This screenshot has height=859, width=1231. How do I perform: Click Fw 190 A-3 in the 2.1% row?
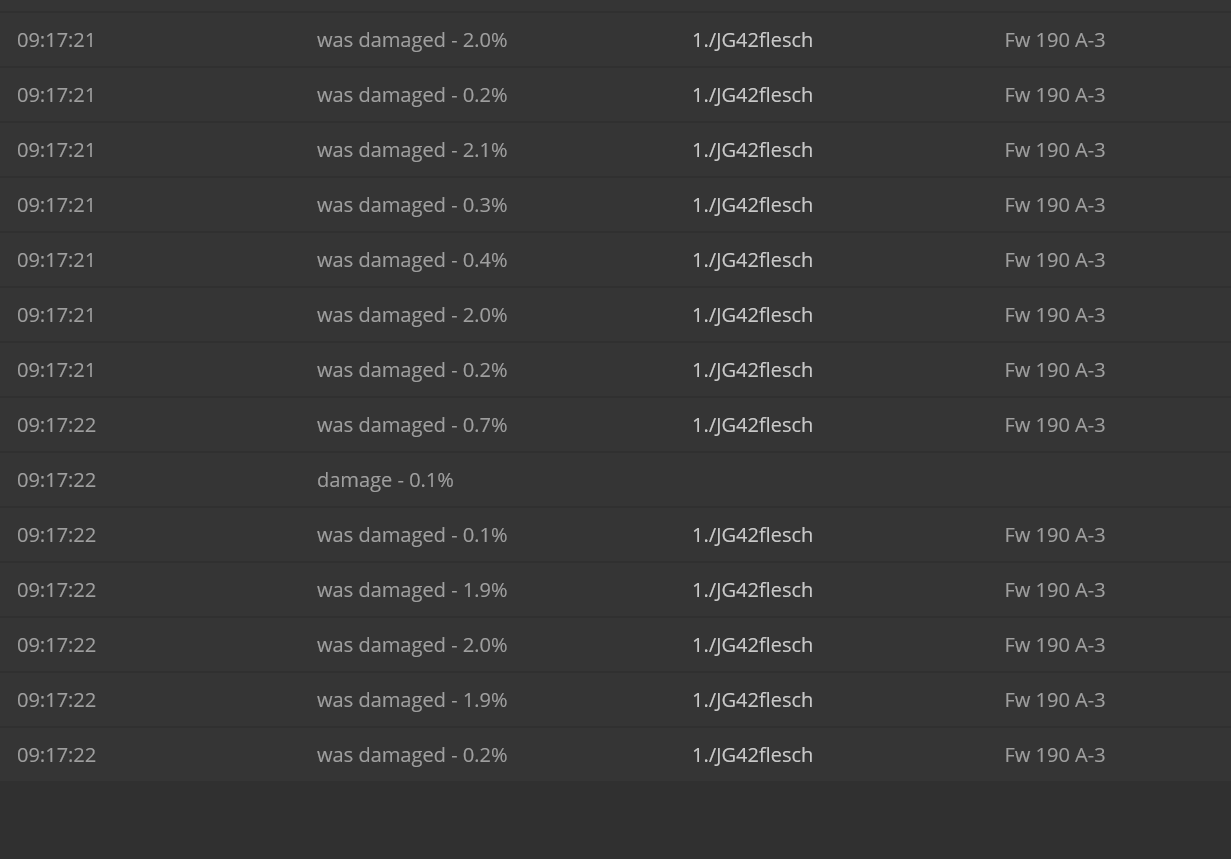1055,150
